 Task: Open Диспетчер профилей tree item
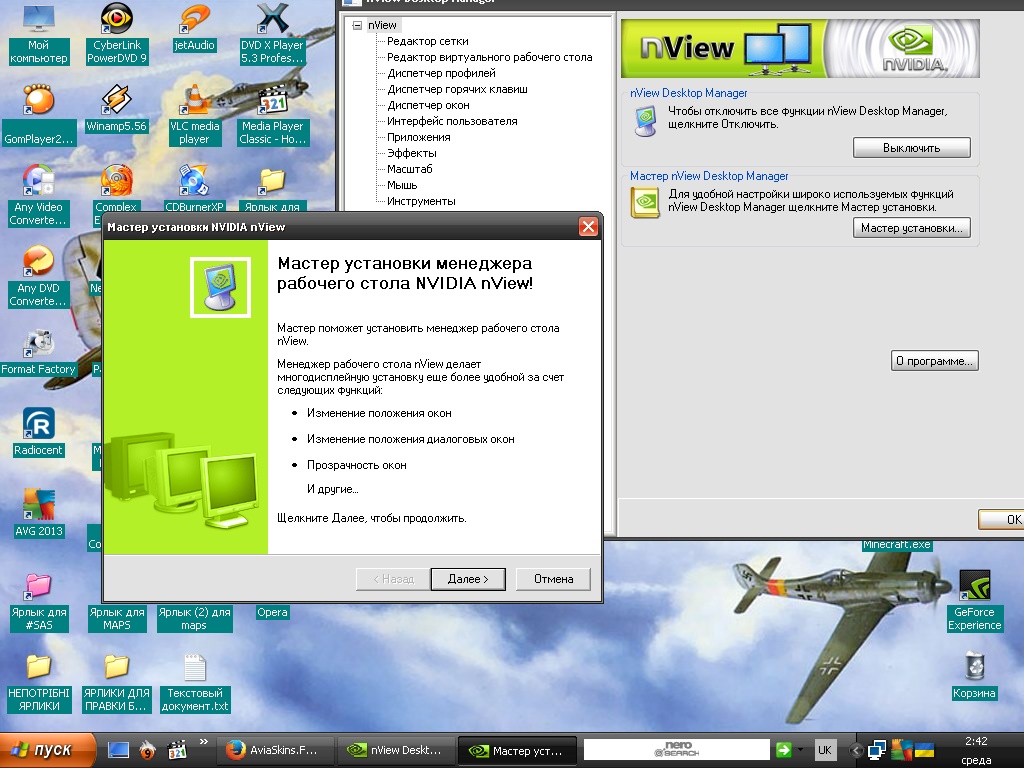point(441,73)
